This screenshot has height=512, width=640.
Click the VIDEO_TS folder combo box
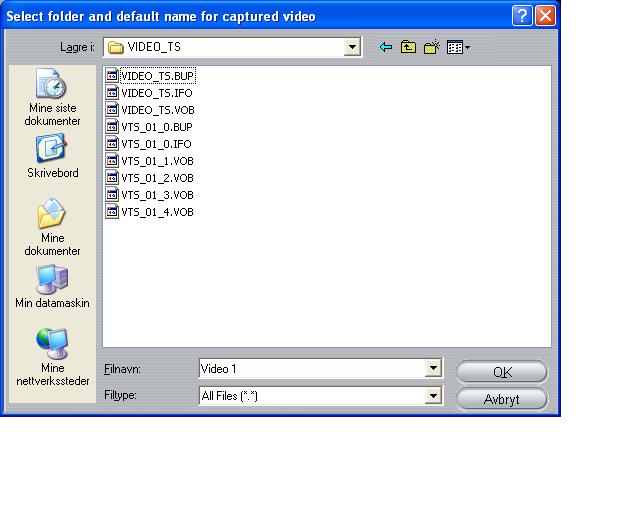232,47
